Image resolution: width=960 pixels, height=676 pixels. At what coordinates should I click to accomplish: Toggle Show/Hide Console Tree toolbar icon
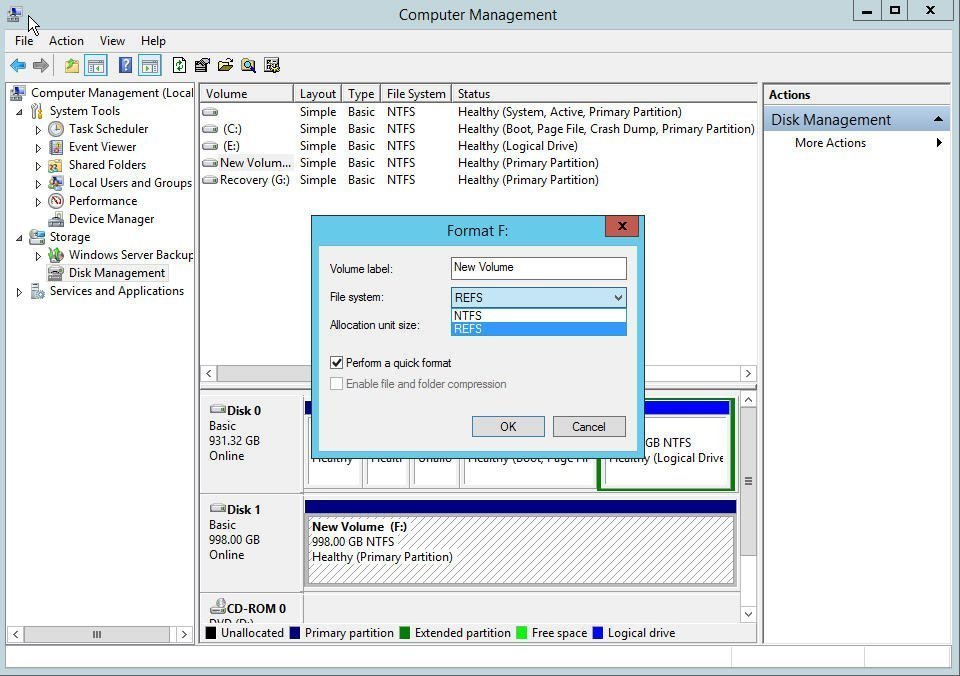96,65
